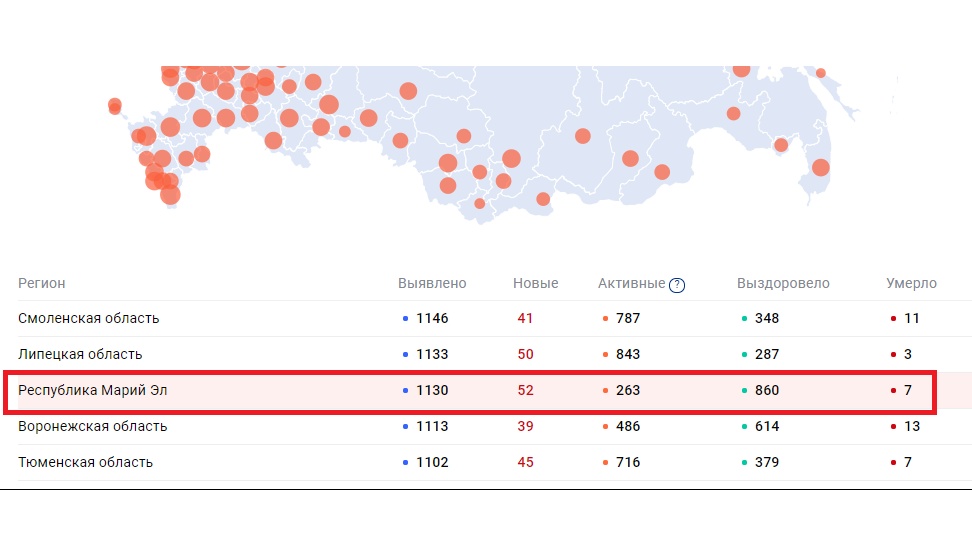Select the Смоленская область row
The width and height of the screenshot is (972, 549).
pyautogui.click(x=89, y=318)
